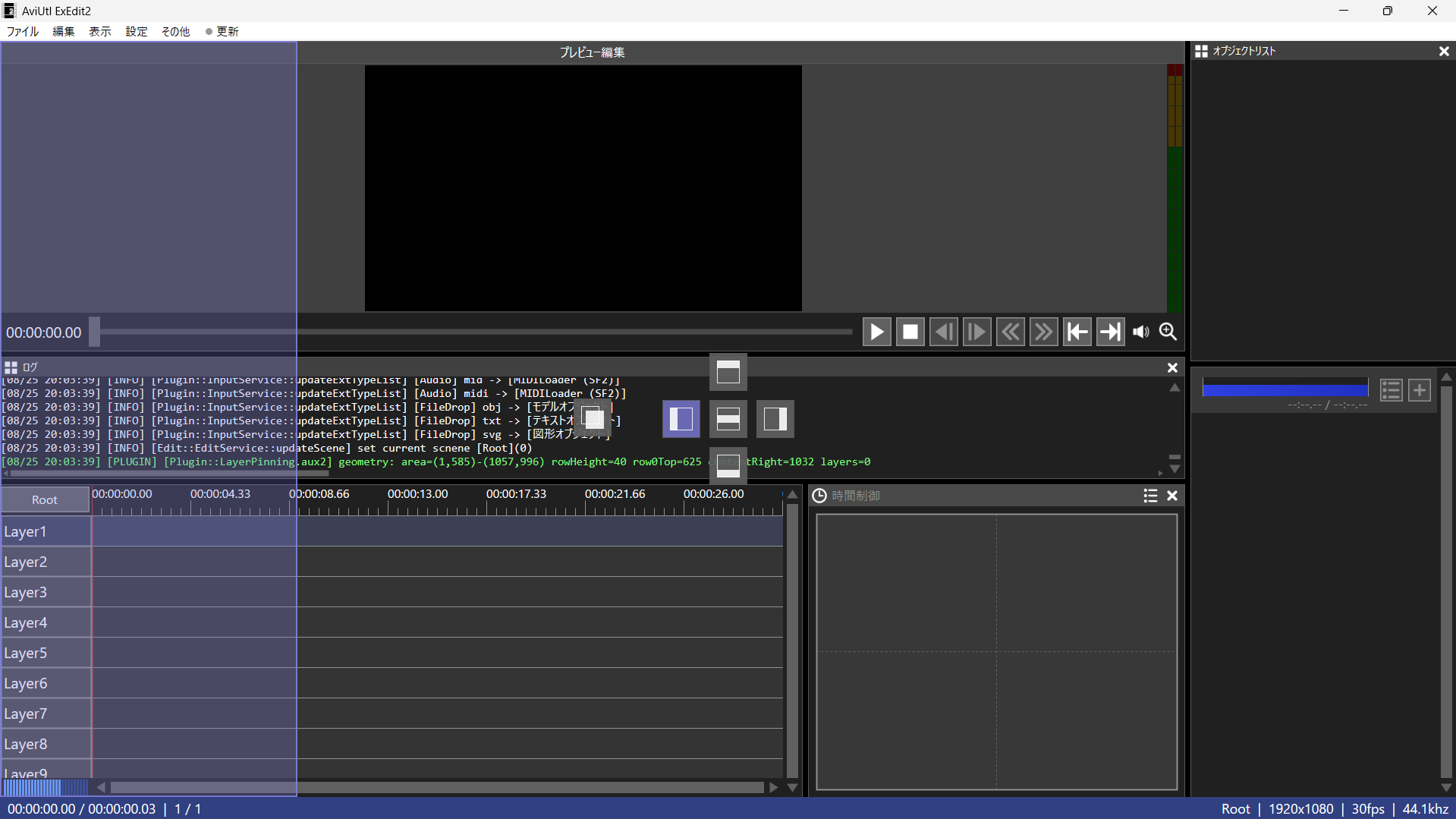Screen dimensions: 1456x819
Task: Click the timeline vertical scroll down arrow
Action: tap(792, 788)
